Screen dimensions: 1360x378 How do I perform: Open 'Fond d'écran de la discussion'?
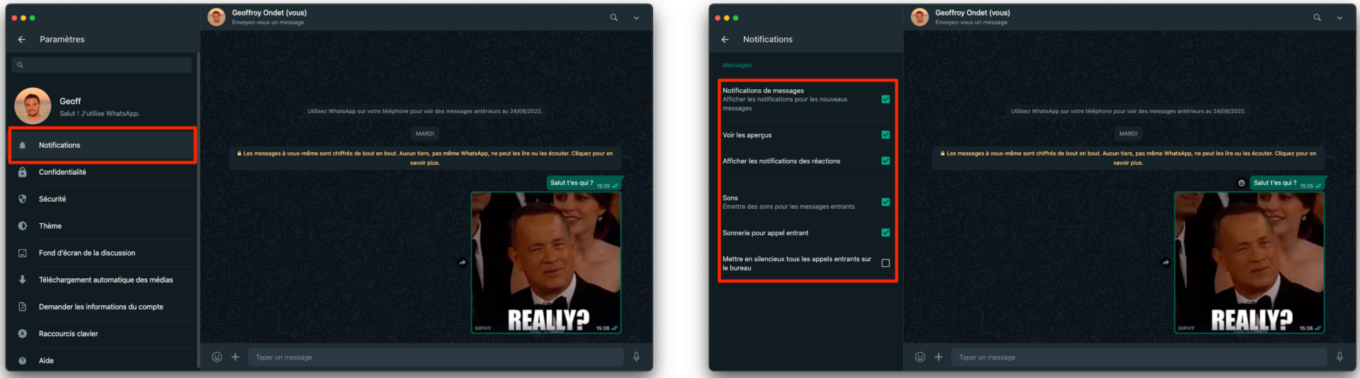click(x=102, y=253)
